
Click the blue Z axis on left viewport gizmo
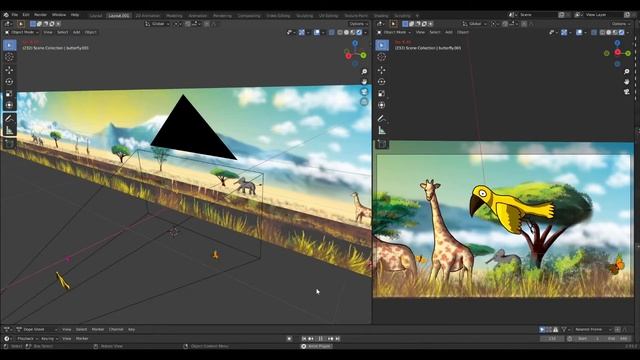click(x=355, y=43)
